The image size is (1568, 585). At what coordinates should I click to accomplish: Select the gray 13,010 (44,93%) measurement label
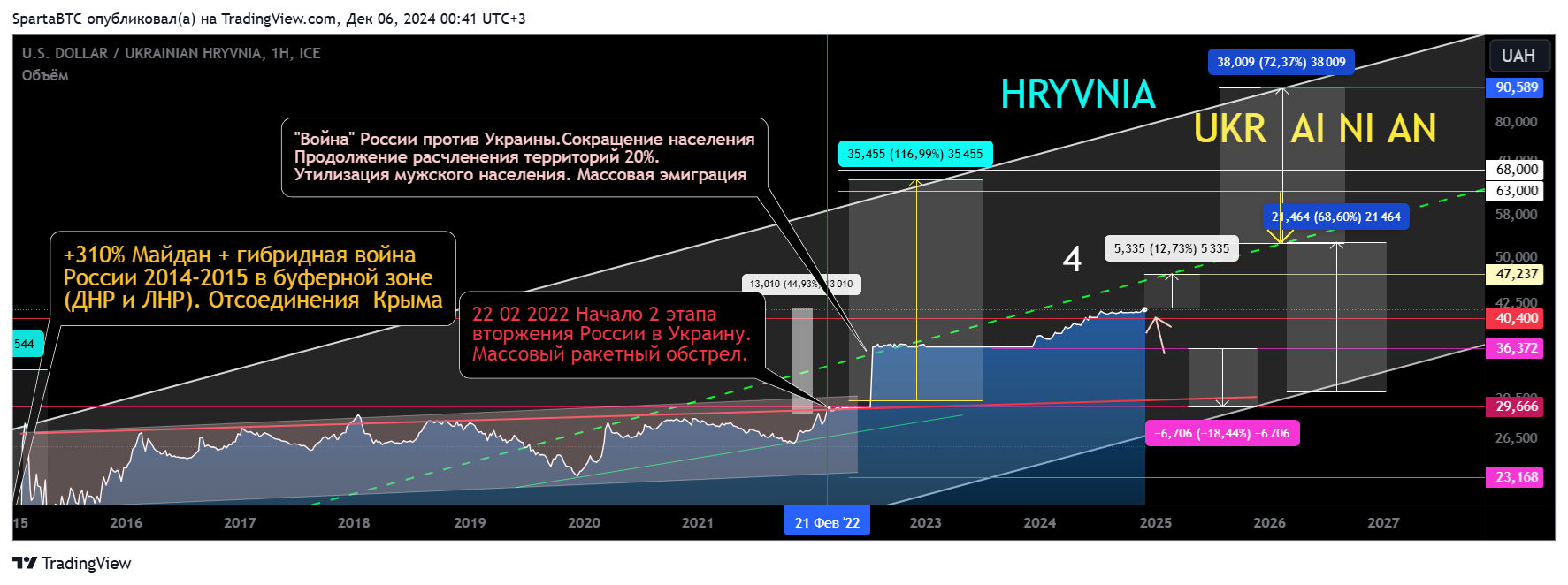801,284
